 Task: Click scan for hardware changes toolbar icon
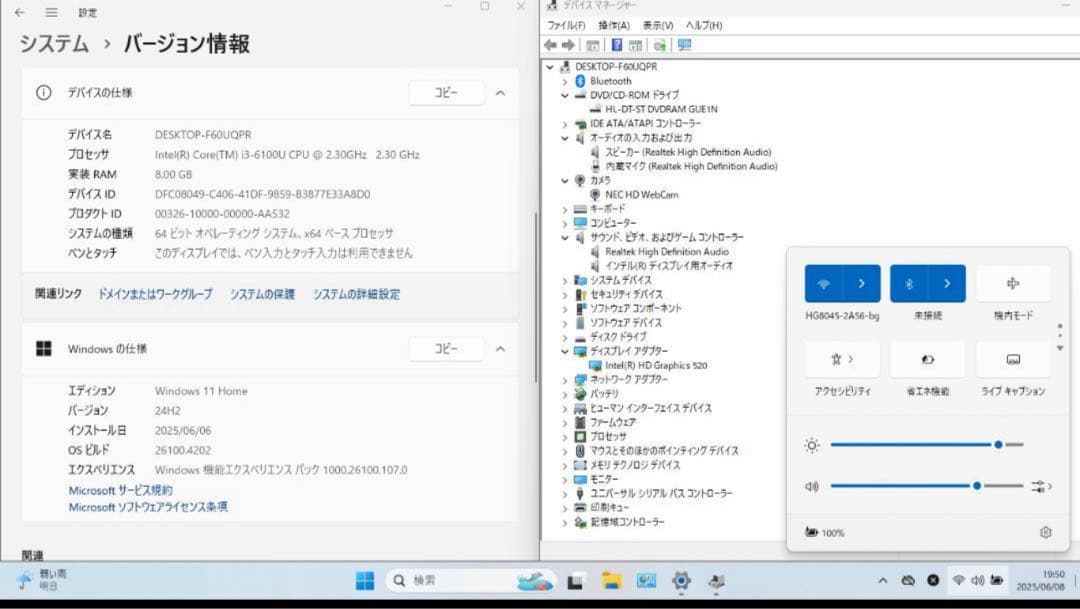pyautogui.click(x=658, y=44)
